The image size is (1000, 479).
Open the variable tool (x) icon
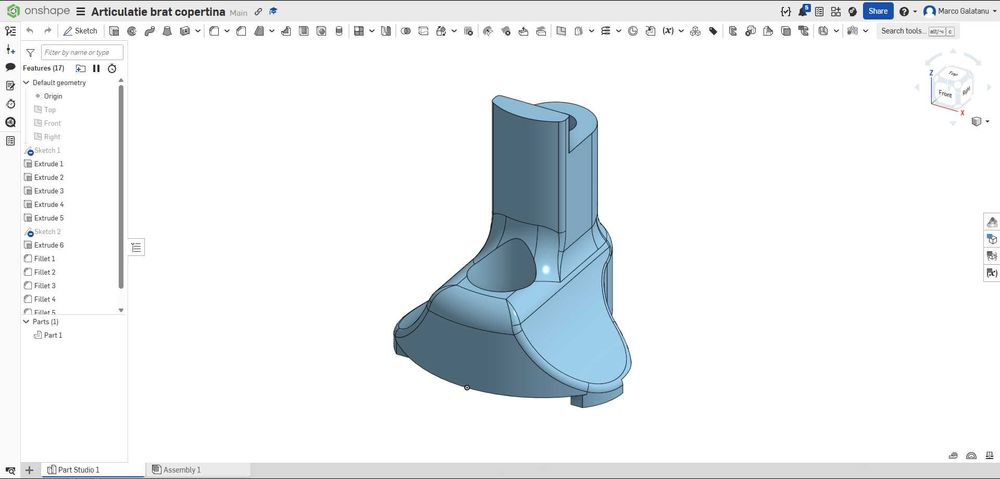click(x=667, y=31)
